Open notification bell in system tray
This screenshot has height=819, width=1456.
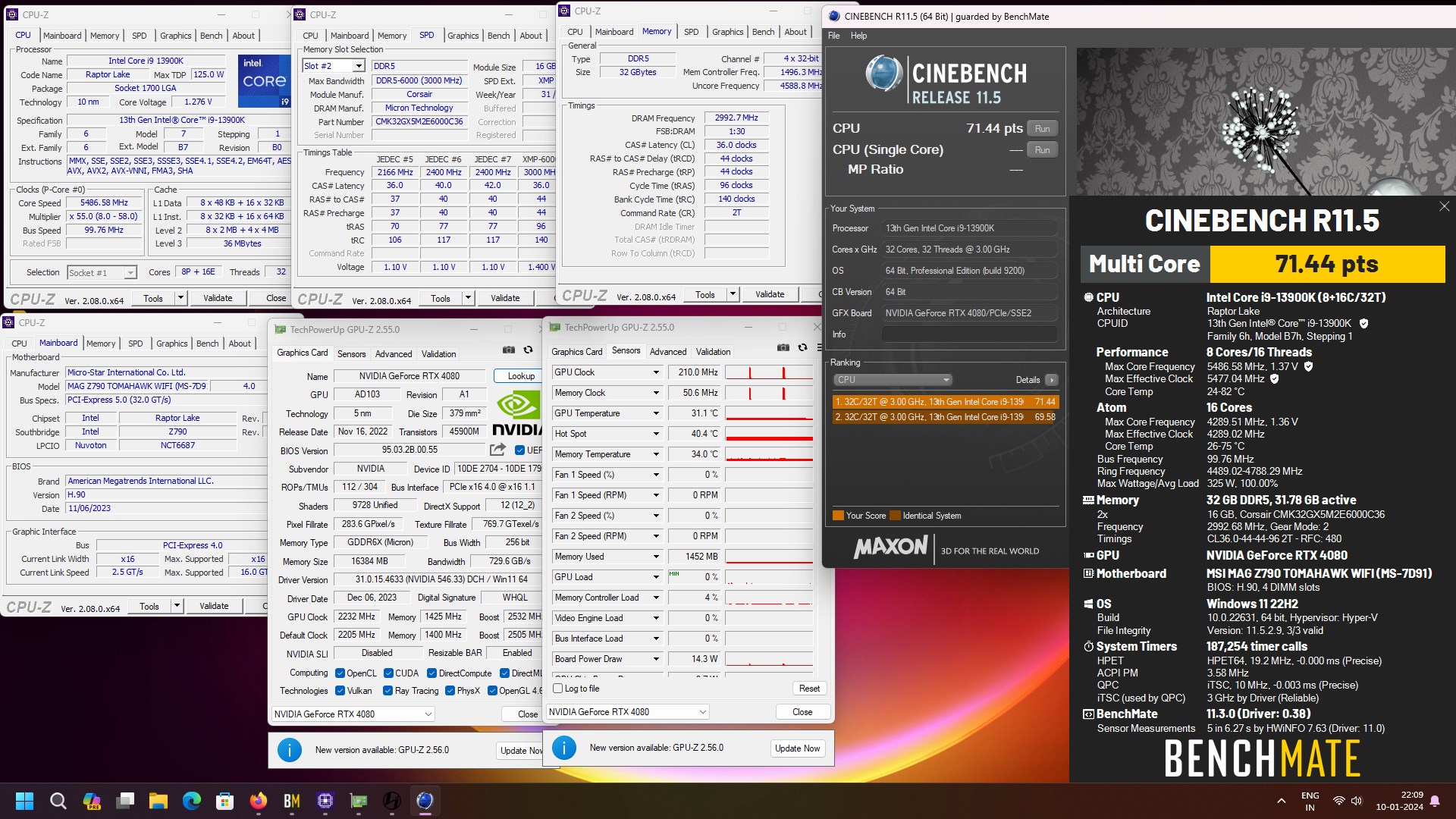point(1435,801)
